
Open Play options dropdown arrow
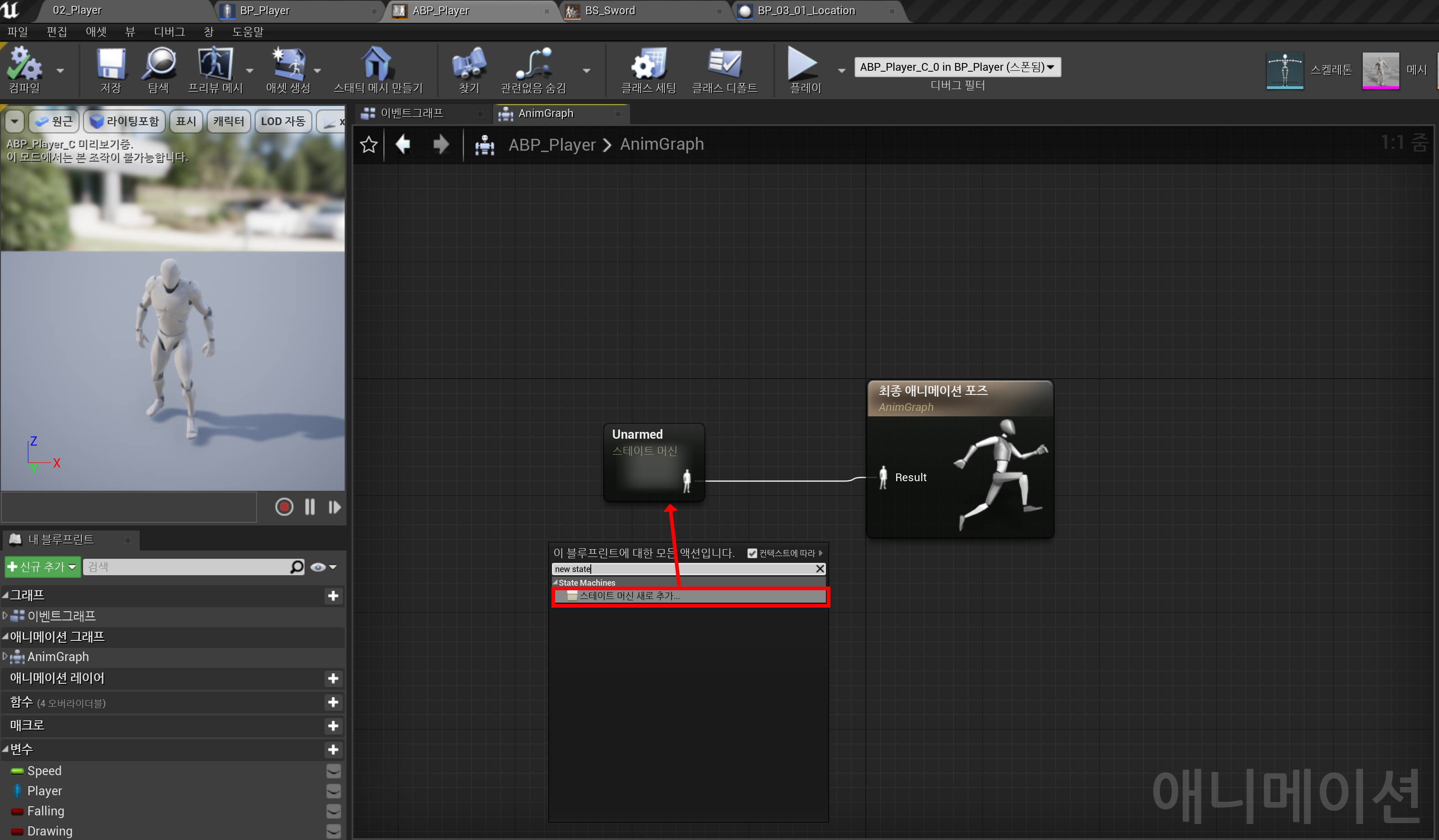pos(841,71)
